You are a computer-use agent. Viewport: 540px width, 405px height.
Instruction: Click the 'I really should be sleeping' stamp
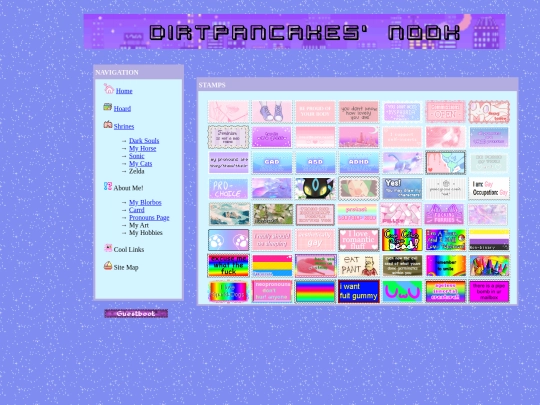272,240
